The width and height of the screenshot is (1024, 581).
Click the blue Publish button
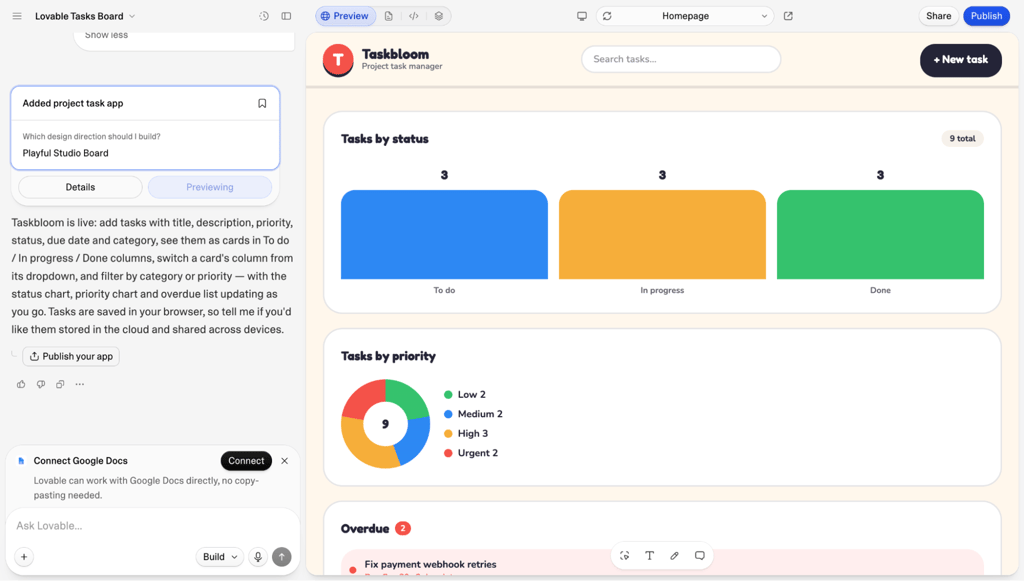click(x=986, y=16)
